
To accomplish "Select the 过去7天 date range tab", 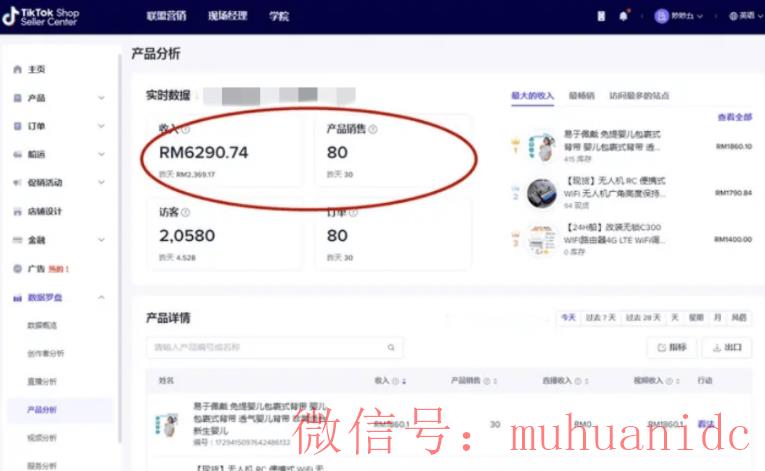I will [600, 317].
